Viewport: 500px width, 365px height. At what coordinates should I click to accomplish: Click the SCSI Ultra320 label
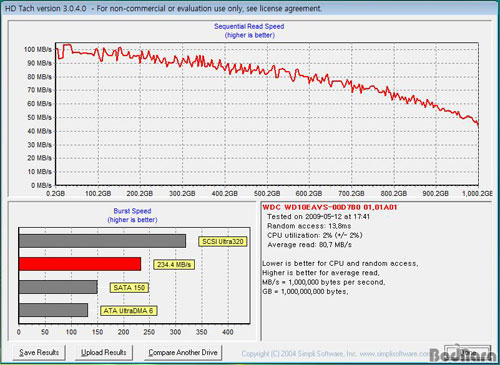223,241
